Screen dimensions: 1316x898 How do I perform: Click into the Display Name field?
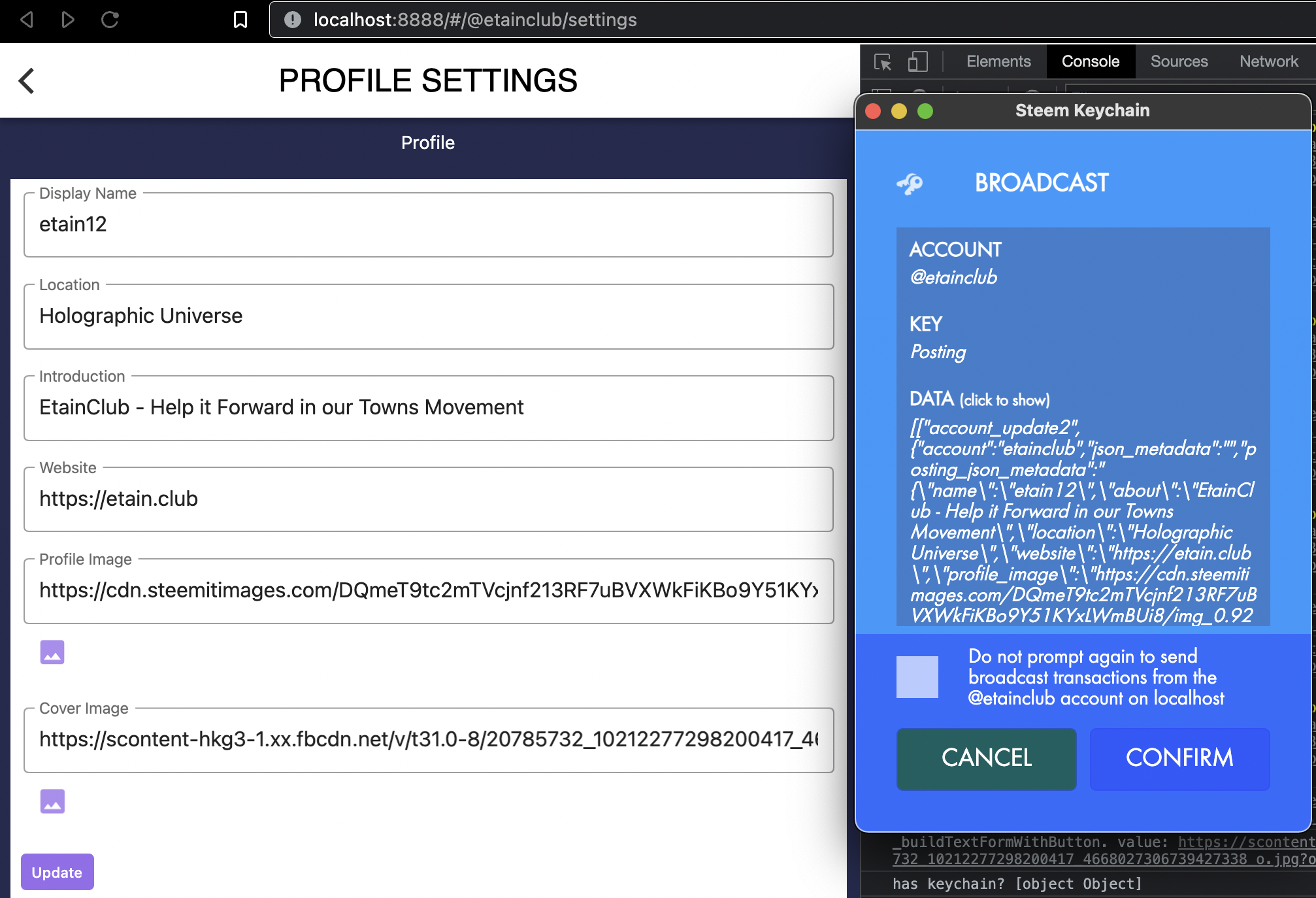tap(428, 225)
